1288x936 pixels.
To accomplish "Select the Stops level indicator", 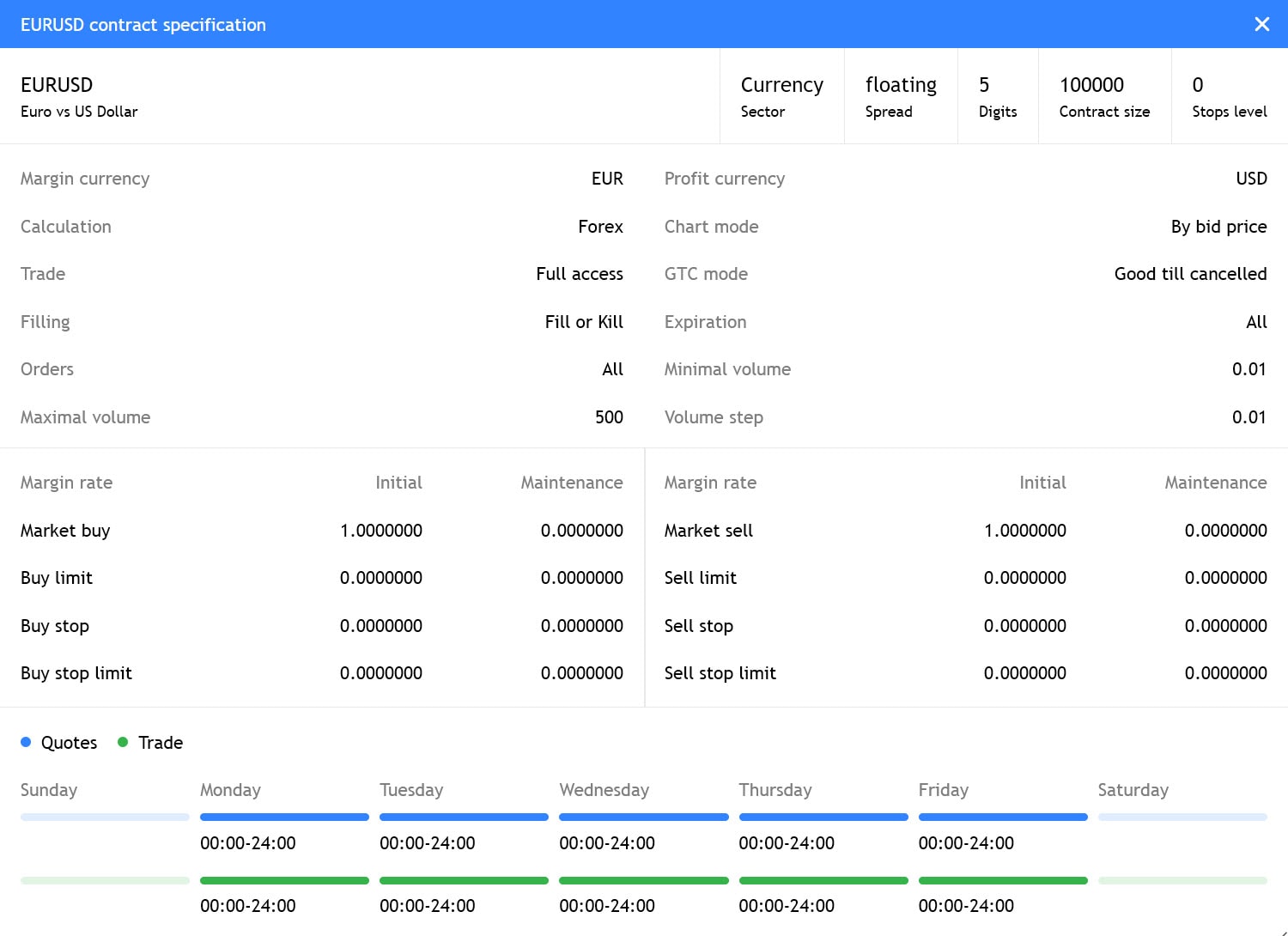I will pyautogui.click(x=1230, y=95).
